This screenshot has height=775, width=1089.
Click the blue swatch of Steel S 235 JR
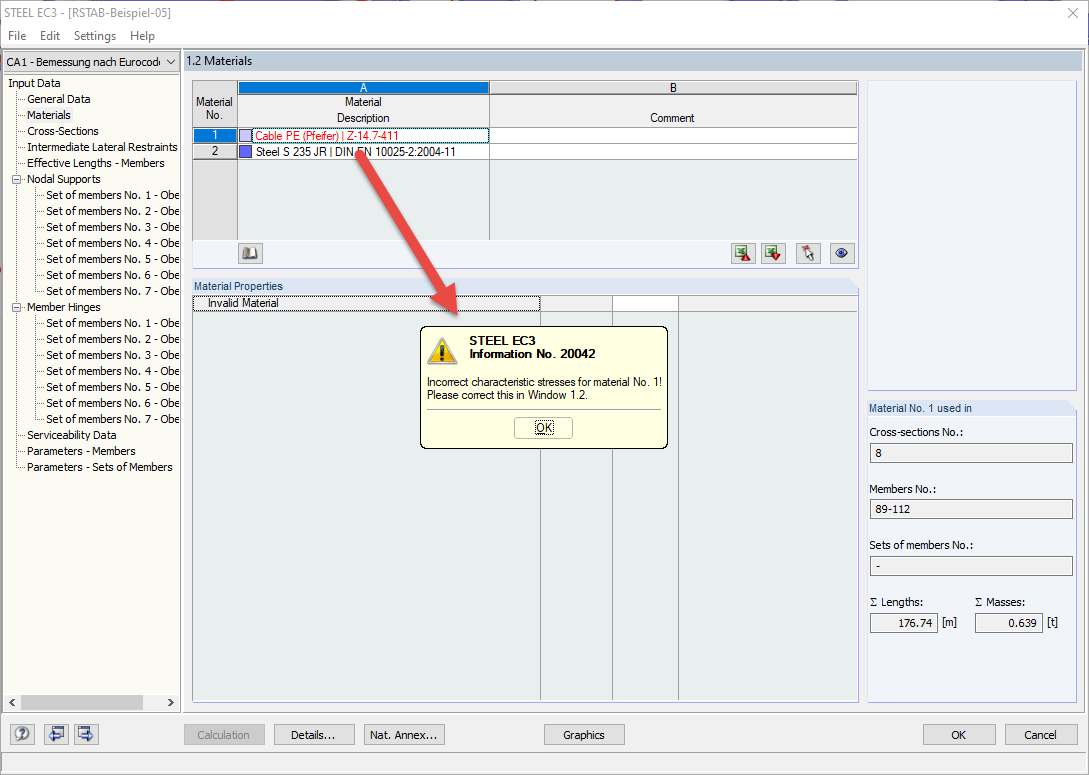[245, 151]
